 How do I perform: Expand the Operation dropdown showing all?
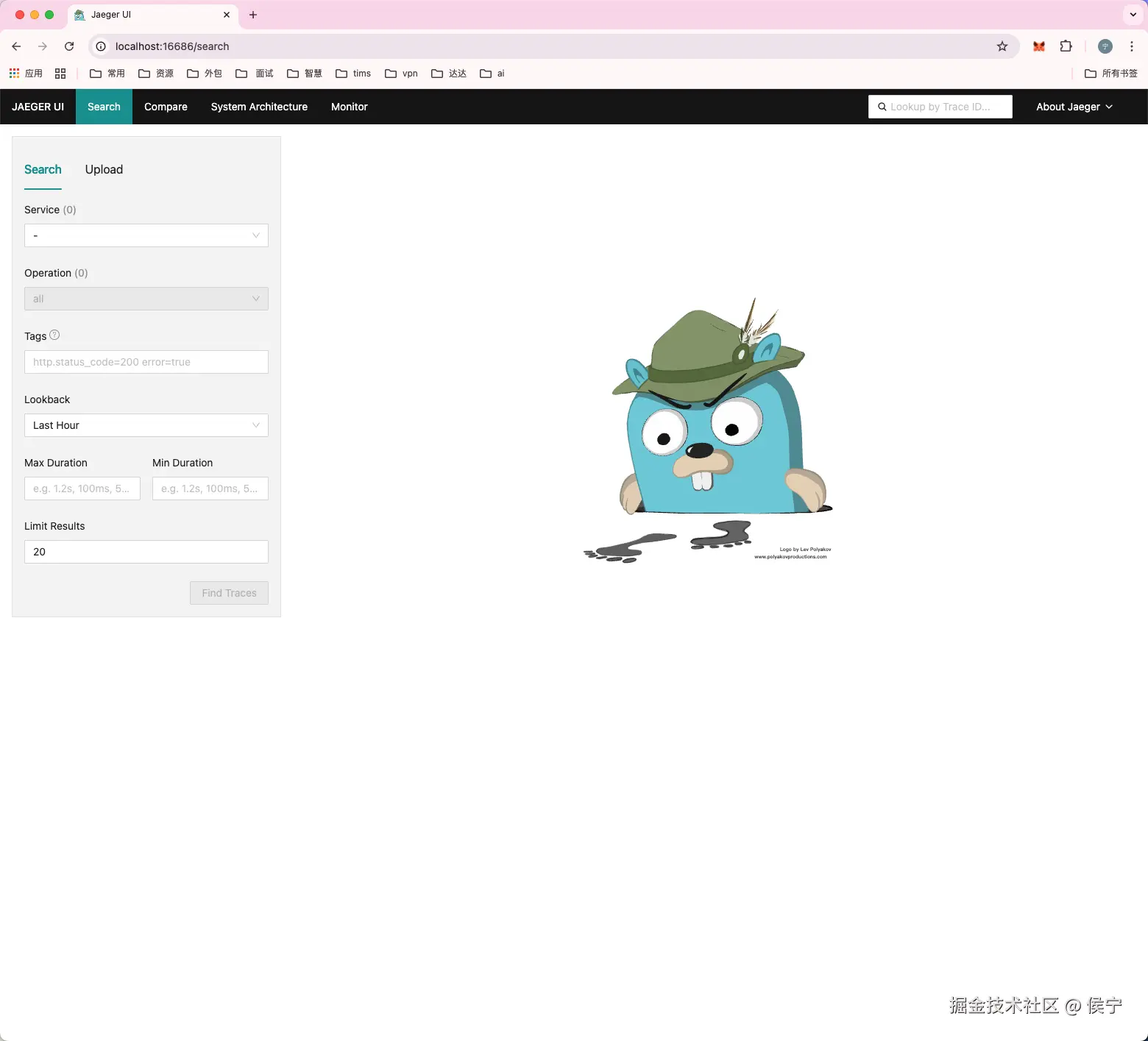tap(146, 299)
